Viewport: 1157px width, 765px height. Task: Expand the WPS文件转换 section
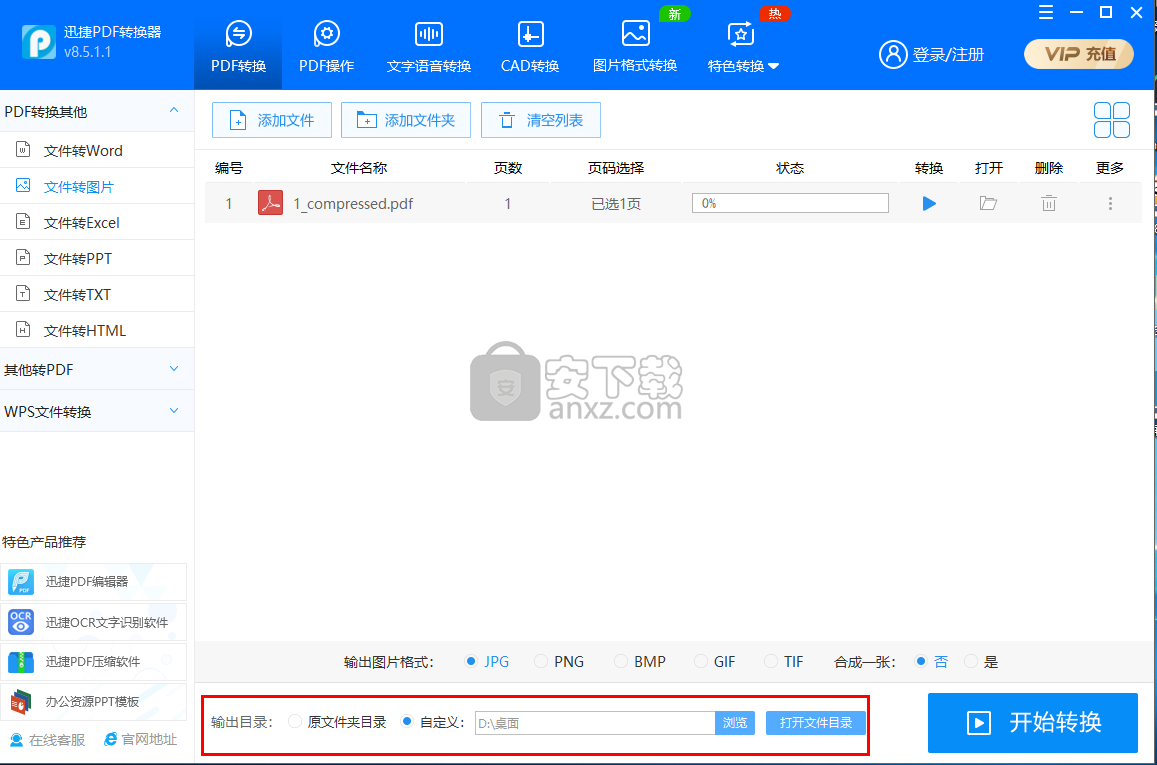click(x=97, y=412)
